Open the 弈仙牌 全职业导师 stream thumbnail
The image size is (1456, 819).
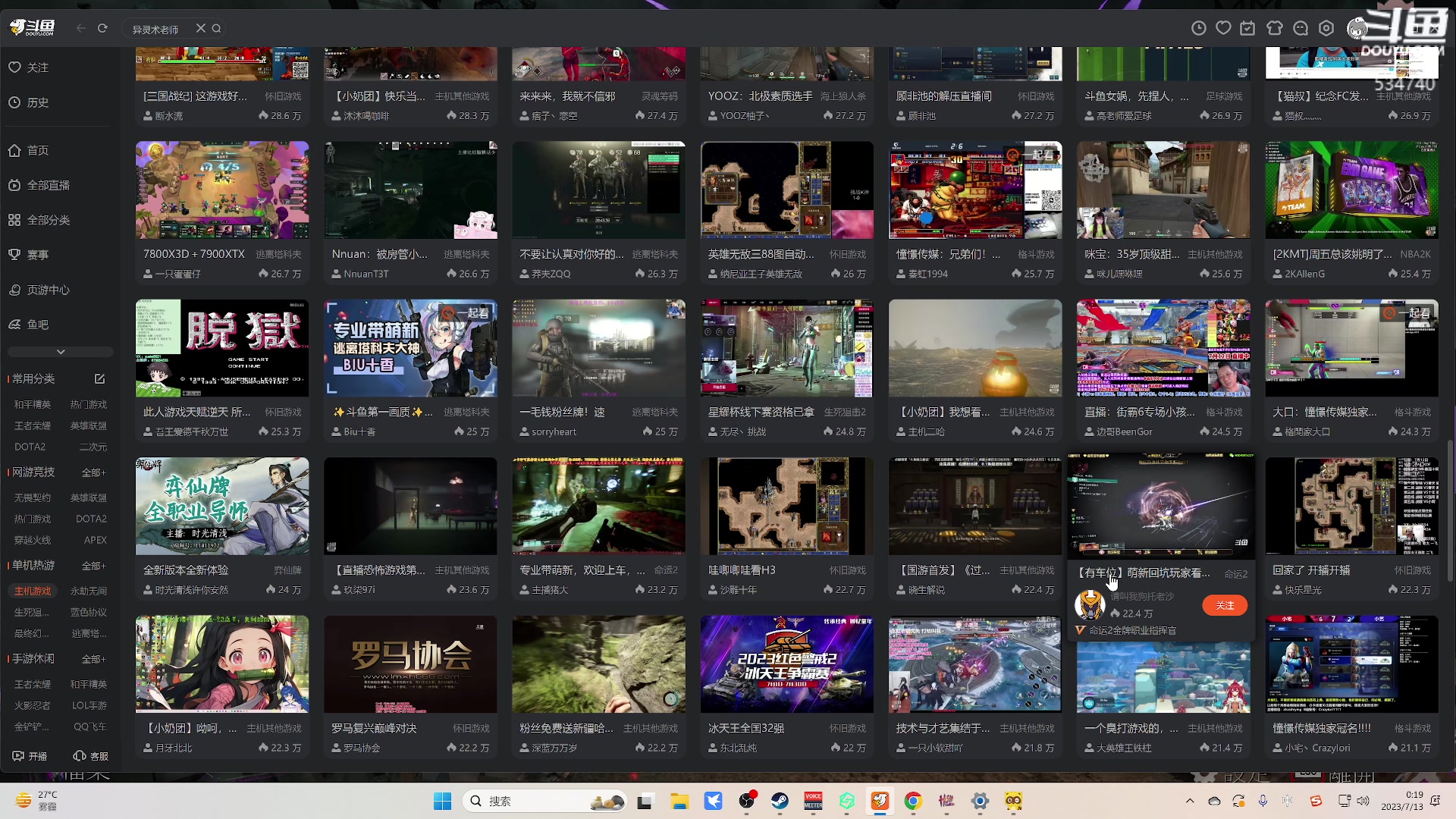(222, 506)
